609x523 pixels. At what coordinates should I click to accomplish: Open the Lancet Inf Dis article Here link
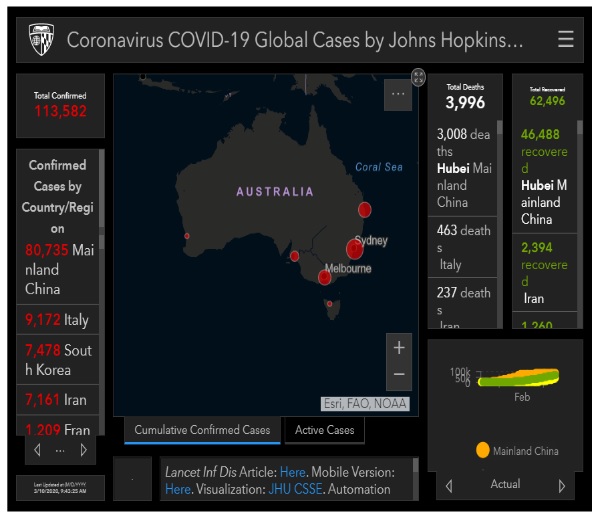pyautogui.click(x=292, y=472)
